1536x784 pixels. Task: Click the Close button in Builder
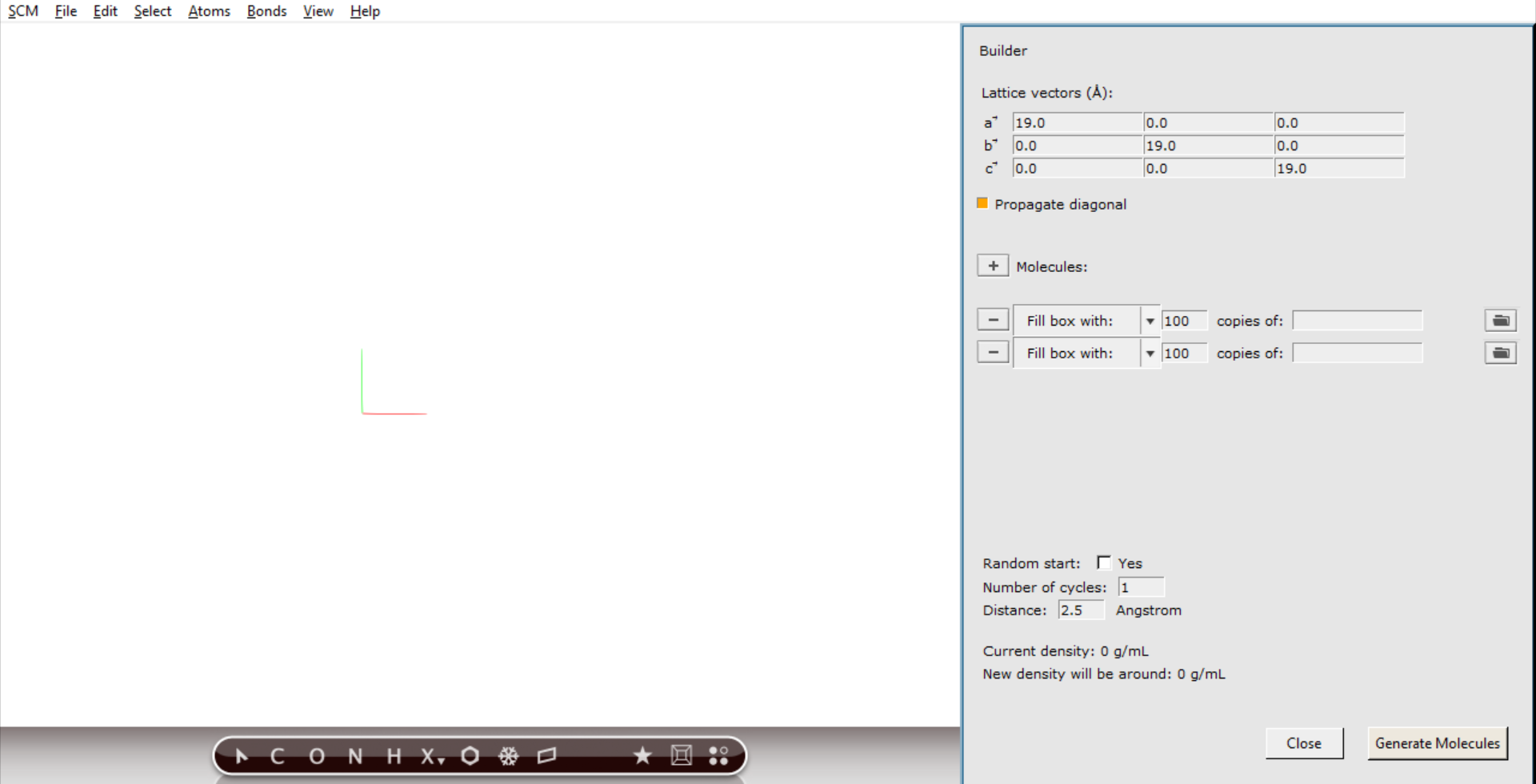click(x=1304, y=743)
